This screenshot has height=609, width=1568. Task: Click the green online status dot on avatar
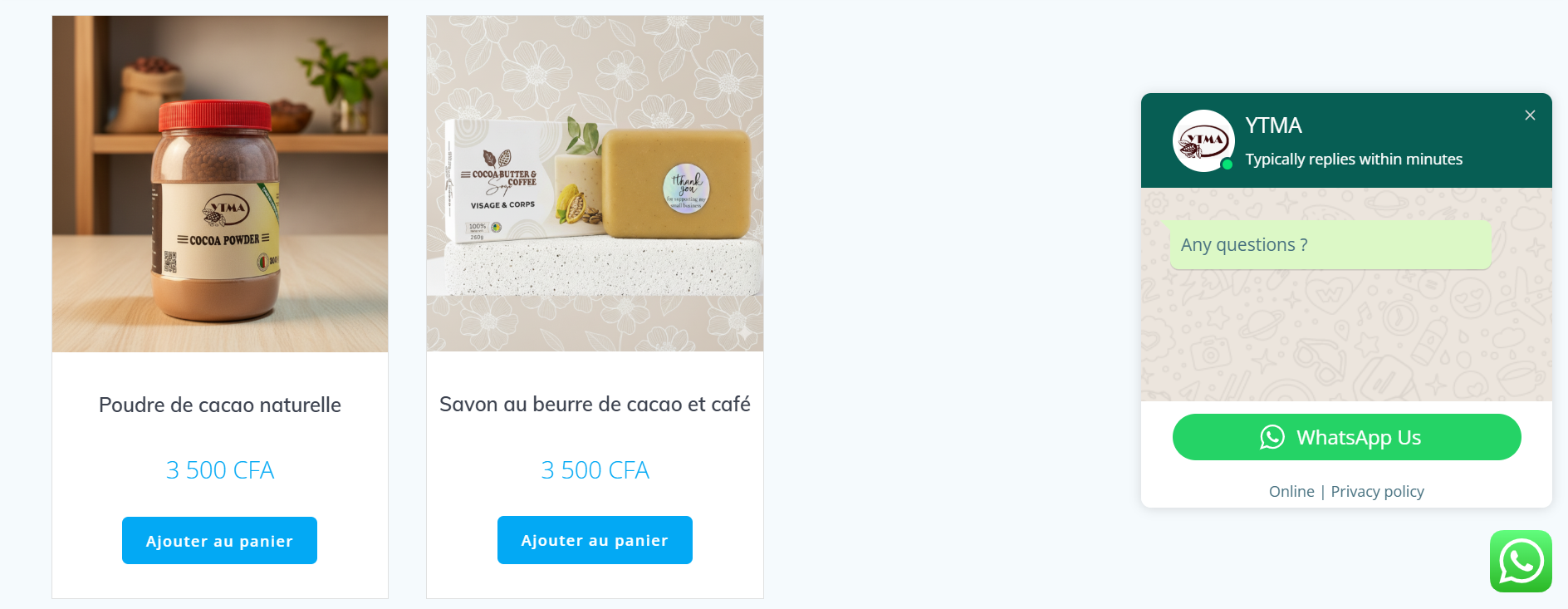[x=1227, y=164]
